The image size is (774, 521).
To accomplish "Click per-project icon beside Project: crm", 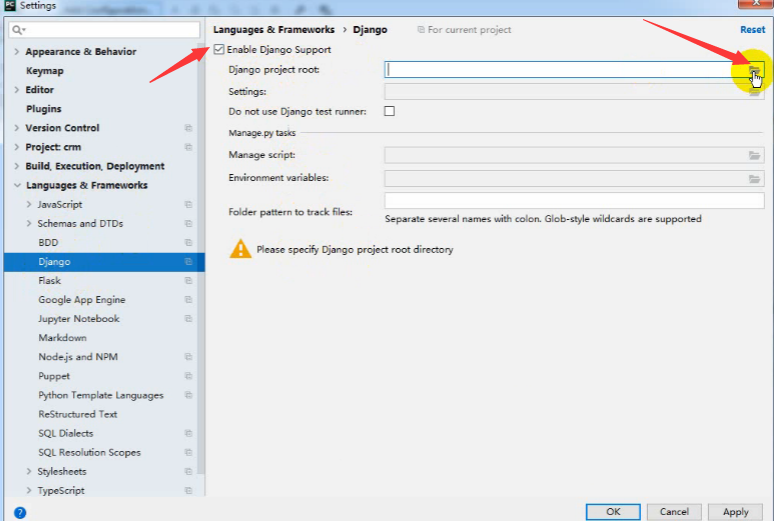I will (x=188, y=147).
